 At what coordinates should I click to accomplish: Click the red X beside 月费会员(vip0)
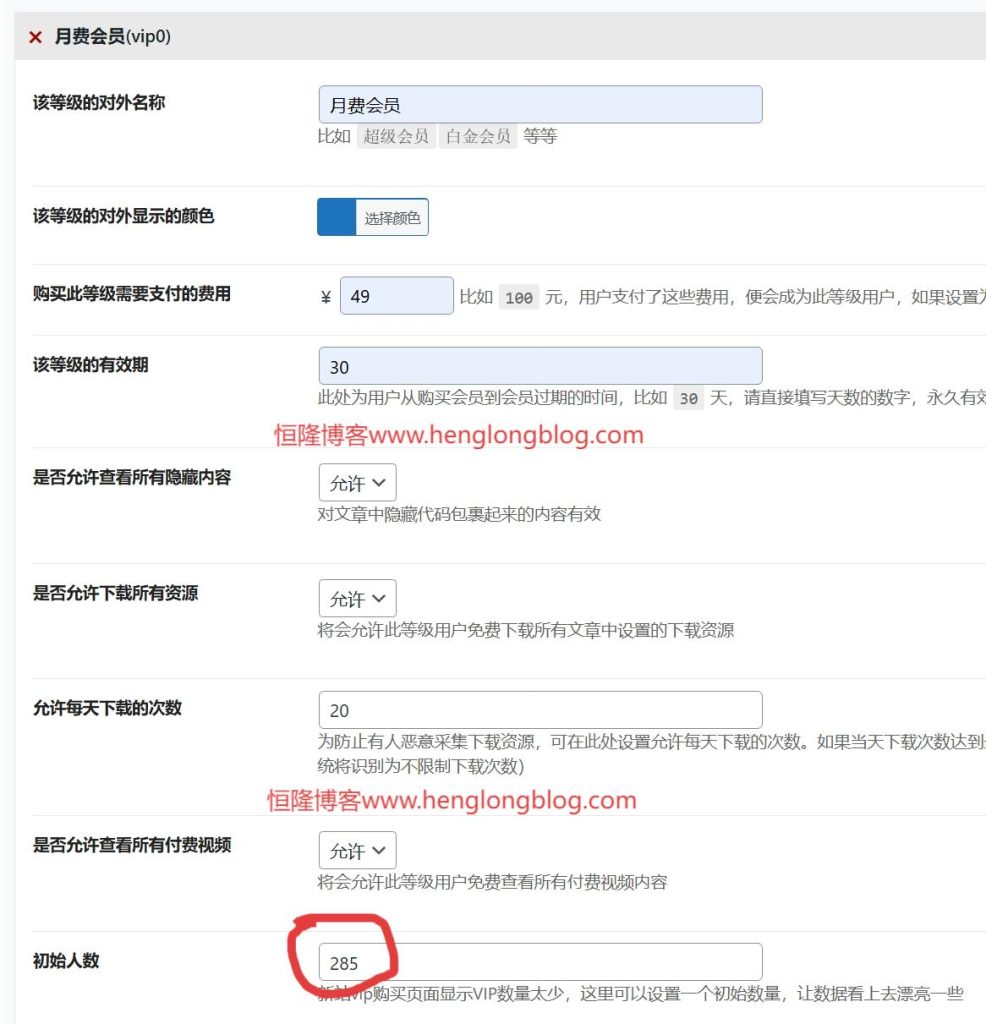tap(35, 37)
